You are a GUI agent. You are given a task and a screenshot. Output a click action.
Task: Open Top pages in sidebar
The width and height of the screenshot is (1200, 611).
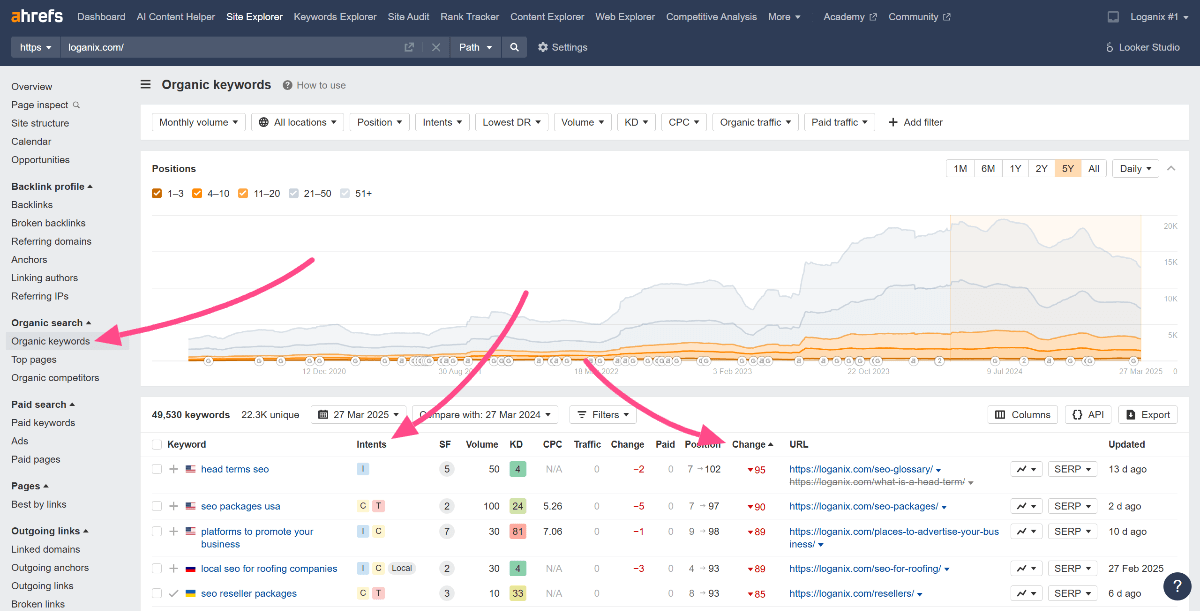point(34,360)
